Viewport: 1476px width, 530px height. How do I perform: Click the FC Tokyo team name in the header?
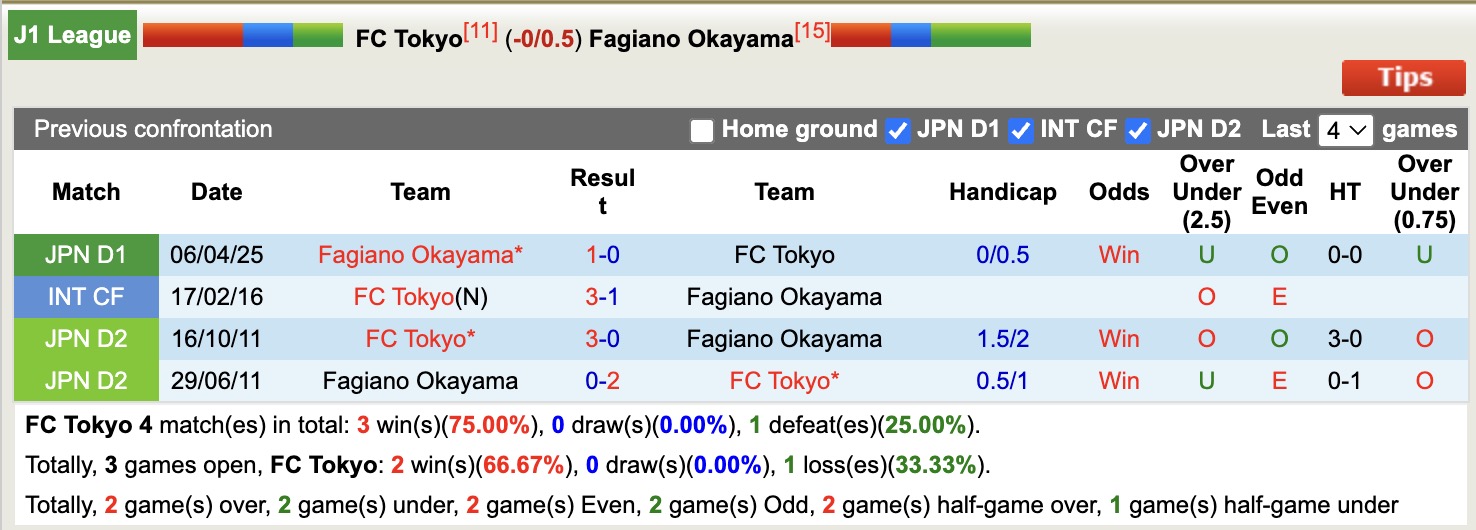pos(408,38)
